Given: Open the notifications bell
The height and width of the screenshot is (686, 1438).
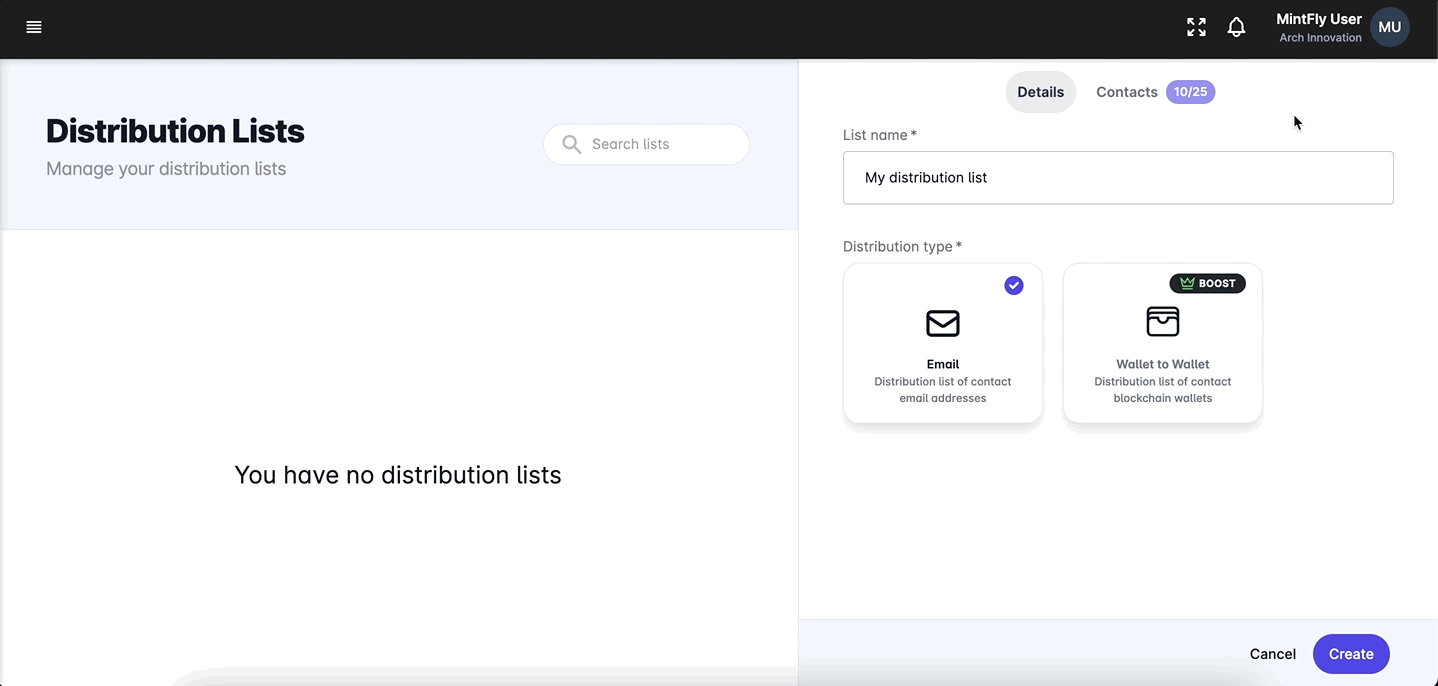Looking at the screenshot, I should pyautogui.click(x=1237, y=27).
